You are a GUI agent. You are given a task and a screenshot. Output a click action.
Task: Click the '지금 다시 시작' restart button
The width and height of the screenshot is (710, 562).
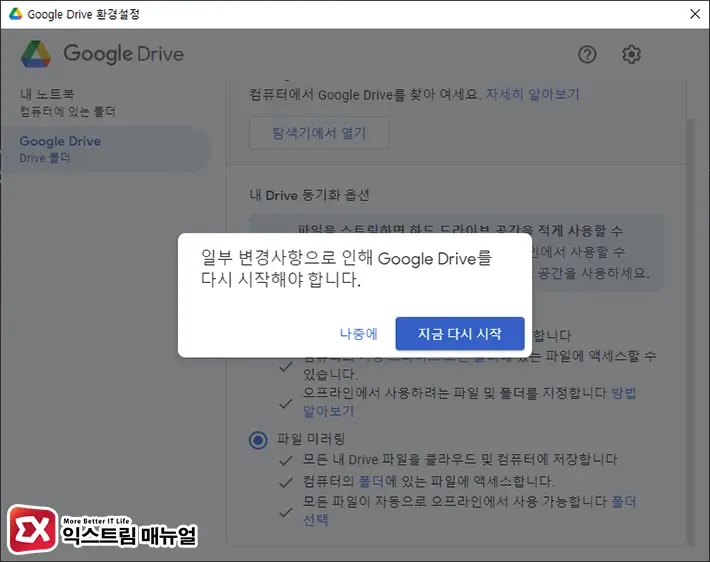(460, 334)
